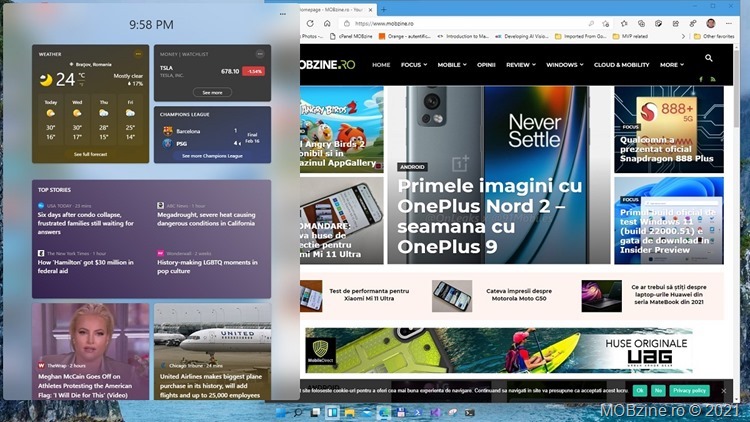
Task: Close the MOBzine homepage tab
Action: pos(370,10)
